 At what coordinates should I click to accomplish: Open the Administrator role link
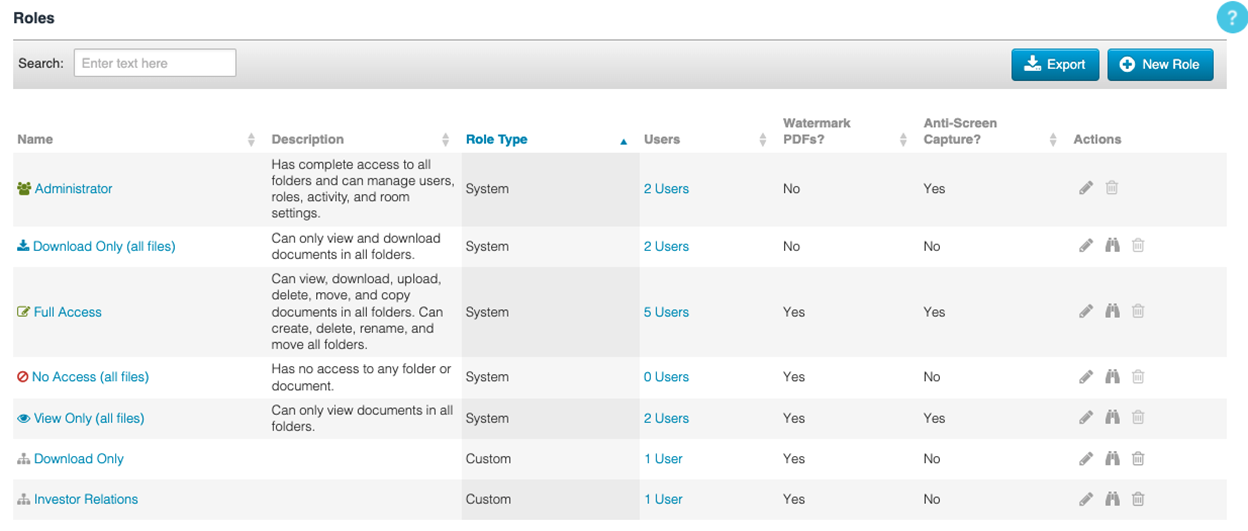[x=73, y=189]
